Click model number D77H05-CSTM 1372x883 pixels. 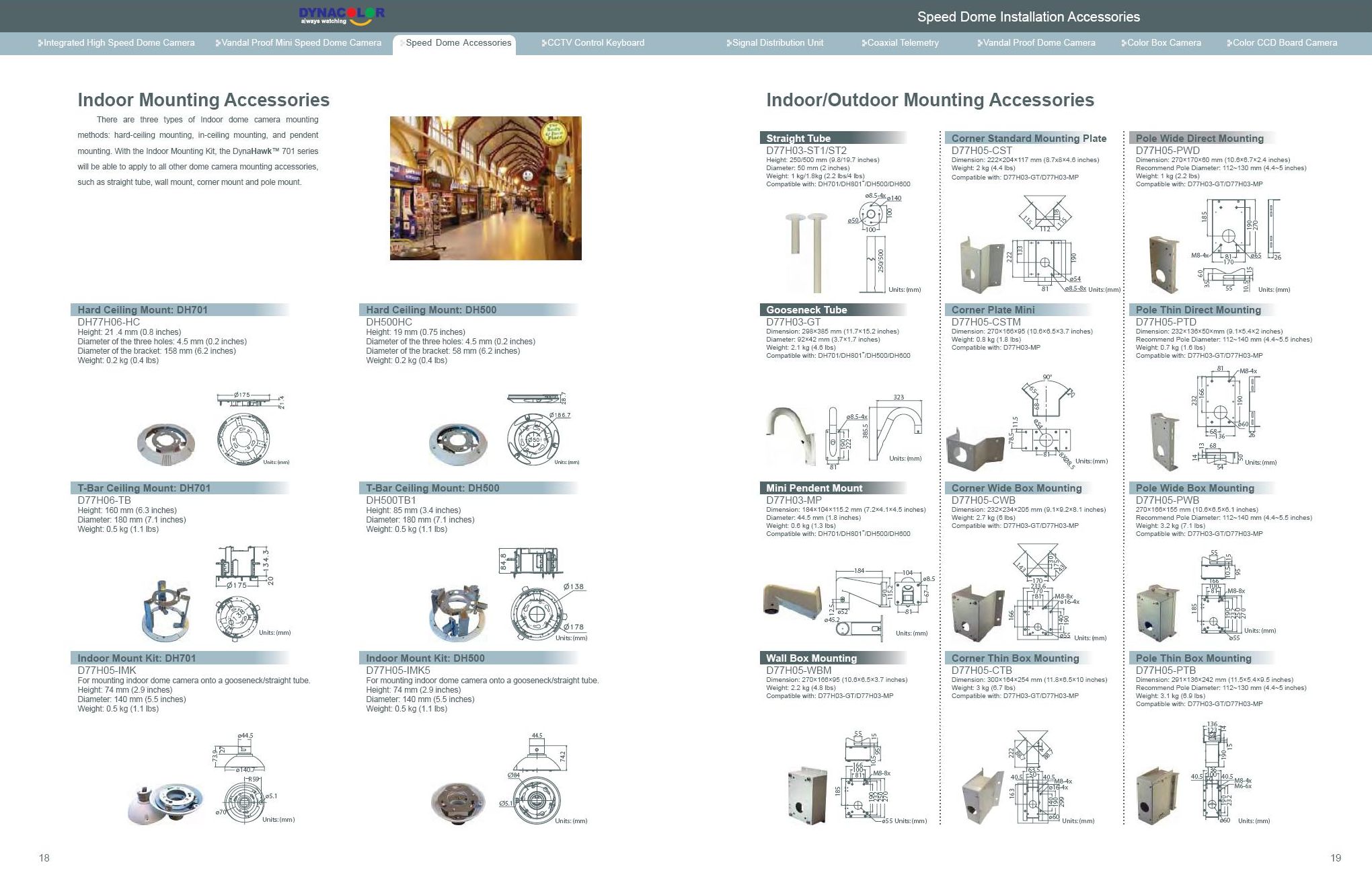(985, 322)
